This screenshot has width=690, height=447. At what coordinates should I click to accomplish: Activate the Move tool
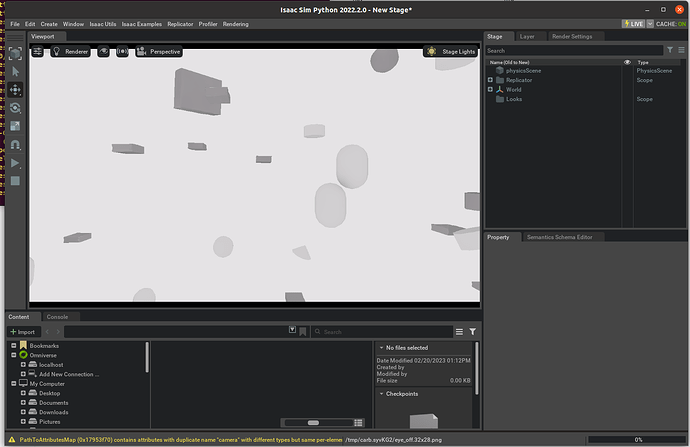tap(15, 90)
